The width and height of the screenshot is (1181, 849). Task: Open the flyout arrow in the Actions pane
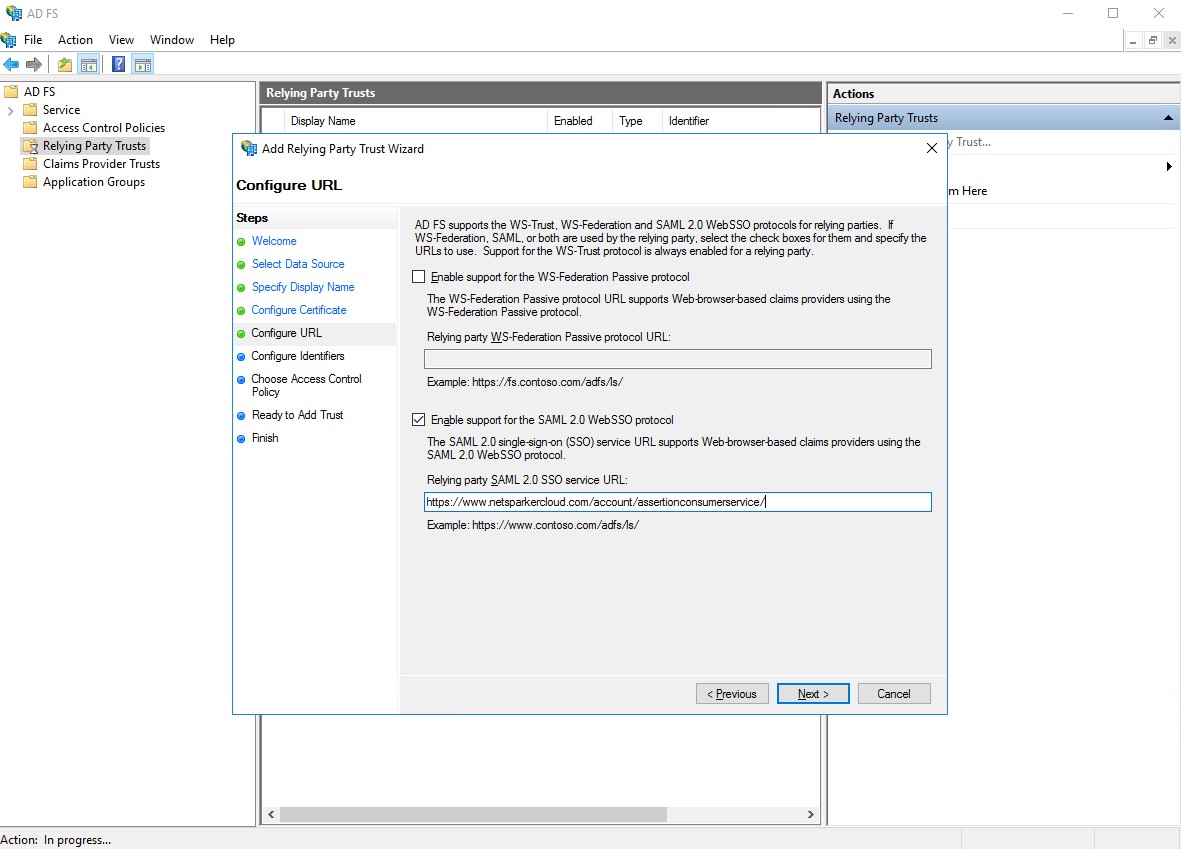tap(1168, 168)
